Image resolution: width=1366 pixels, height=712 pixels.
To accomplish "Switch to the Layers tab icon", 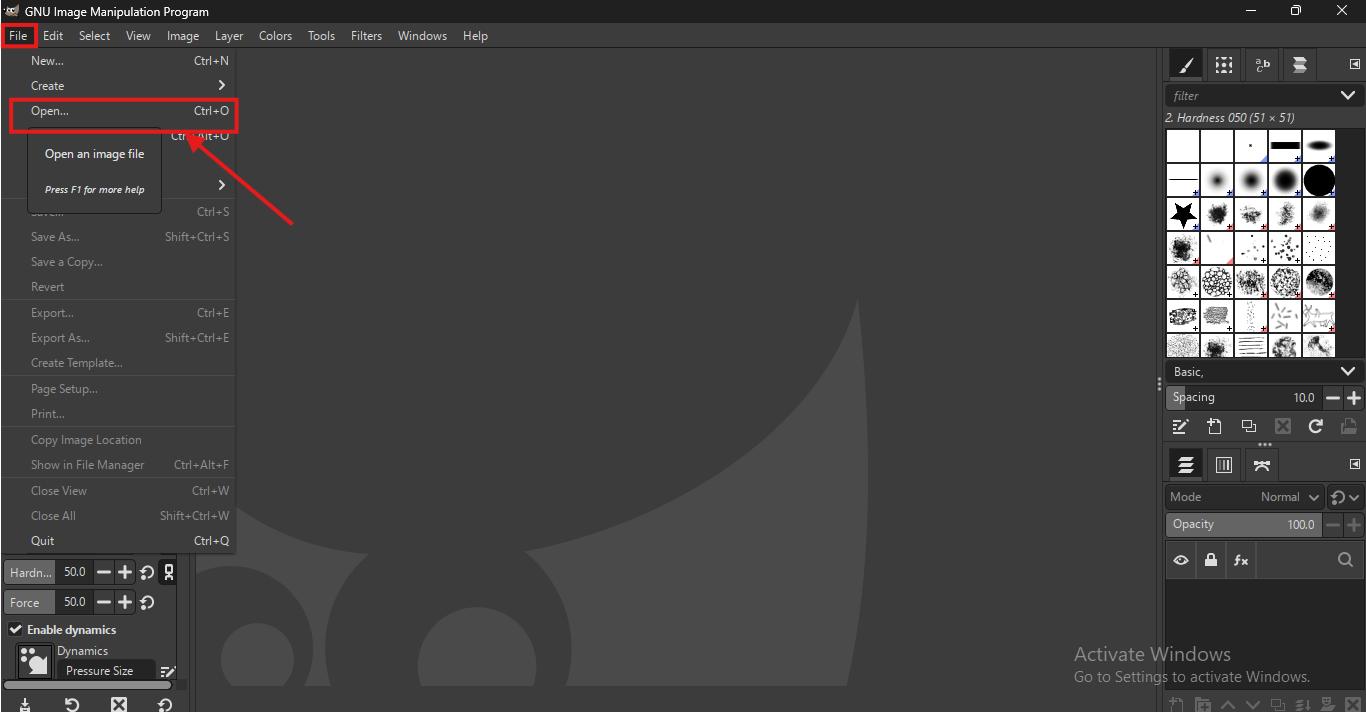I will click(1186, 465).
